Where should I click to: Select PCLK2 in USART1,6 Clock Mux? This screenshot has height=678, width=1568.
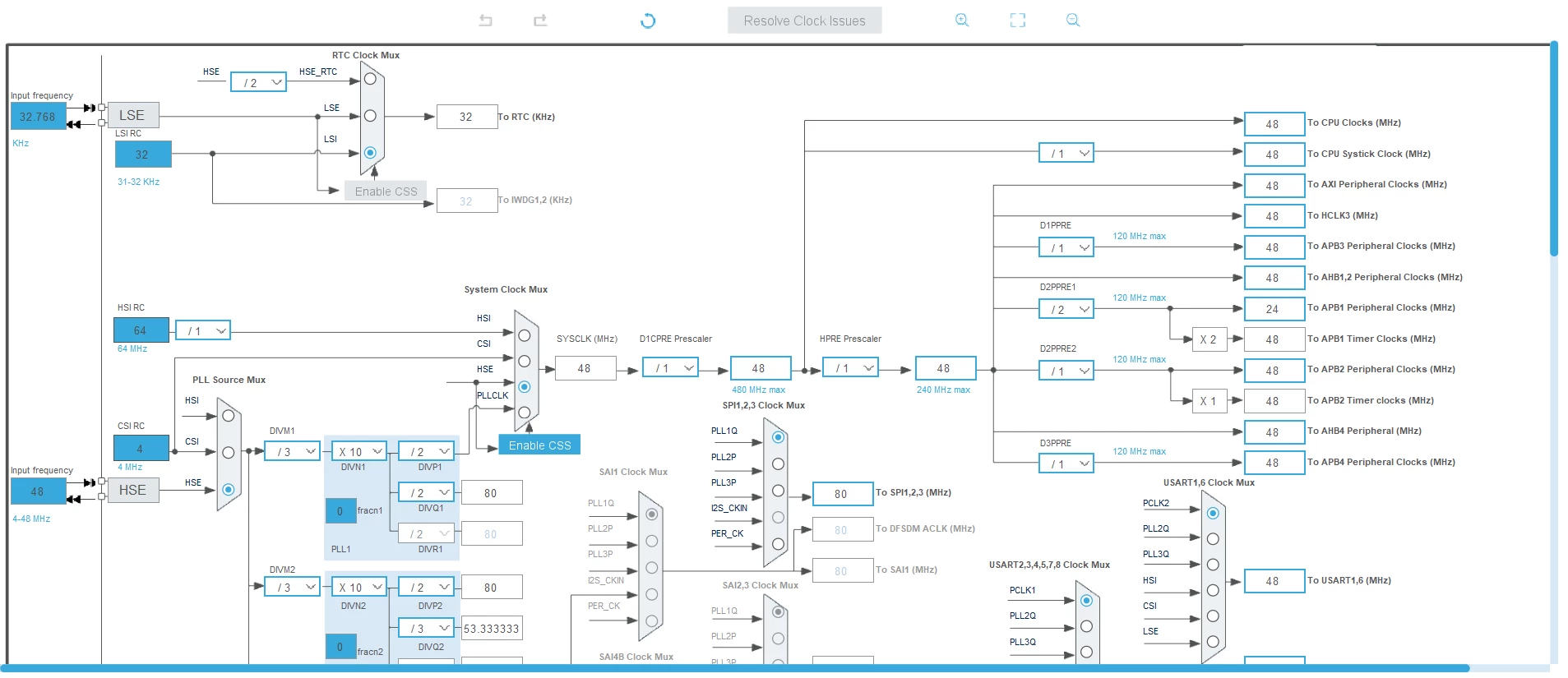[x=1213, y=513]
